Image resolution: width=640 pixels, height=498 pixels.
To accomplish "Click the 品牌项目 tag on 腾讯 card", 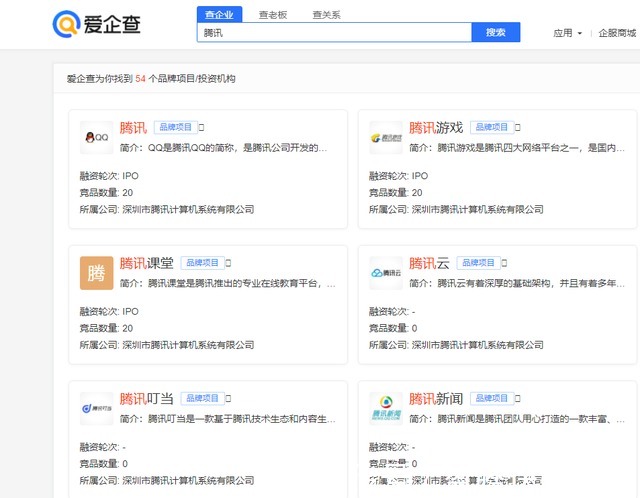I will 176,127.
